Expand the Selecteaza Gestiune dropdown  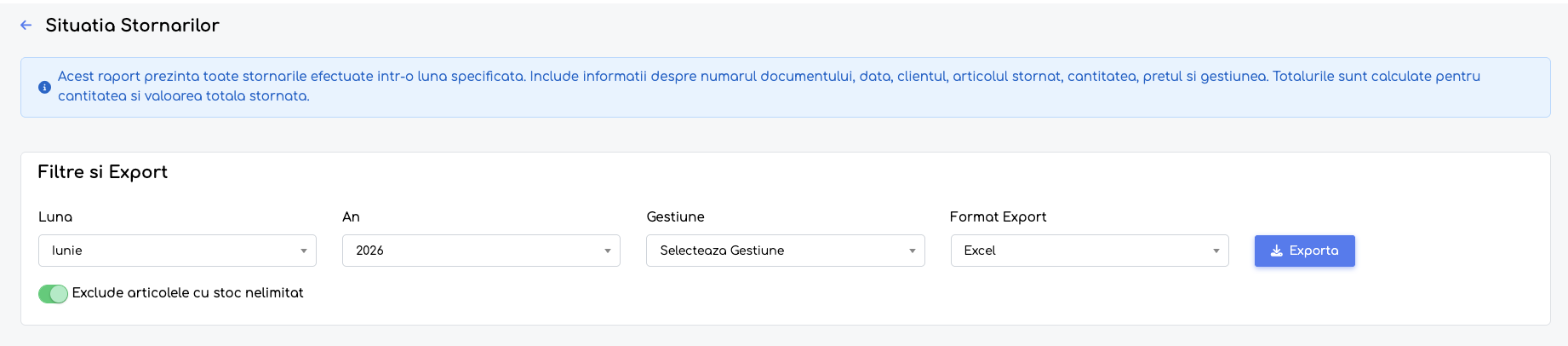[x=785, y=251]
